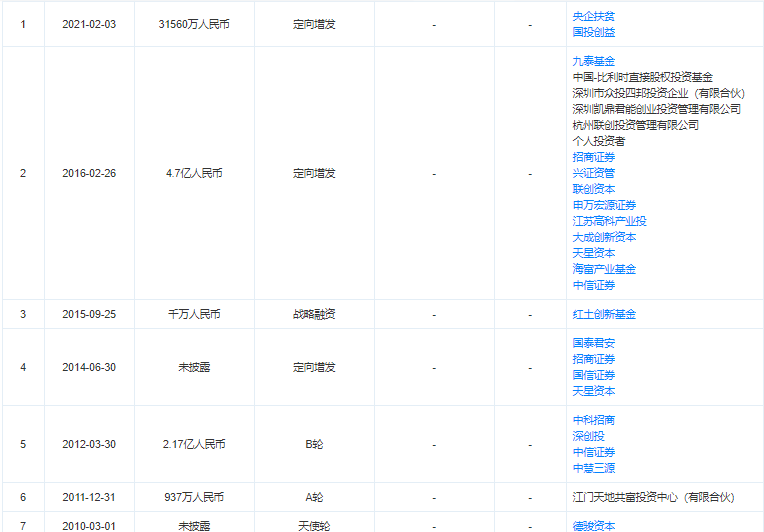Select the date 2016-02-26
This screenshot has height=532, width=764.
point(89,173)
